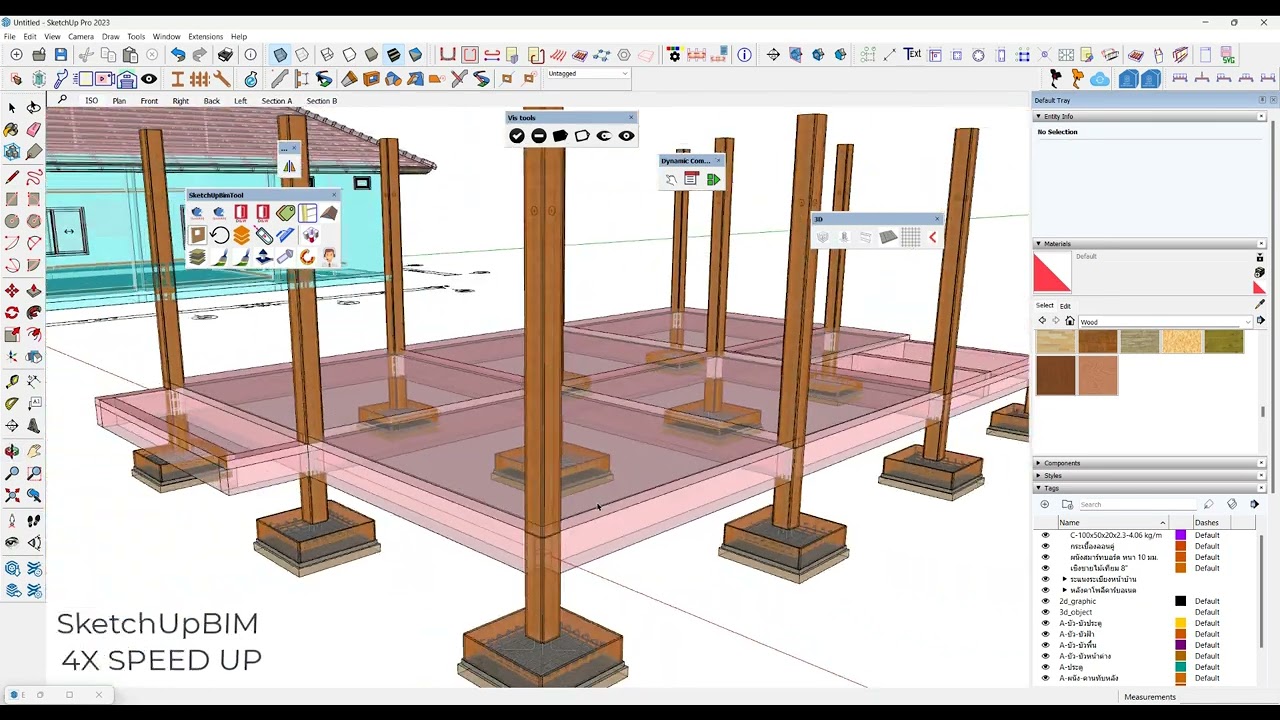
Task: Click the colorful gear settings icon
Action: point(674,55)
